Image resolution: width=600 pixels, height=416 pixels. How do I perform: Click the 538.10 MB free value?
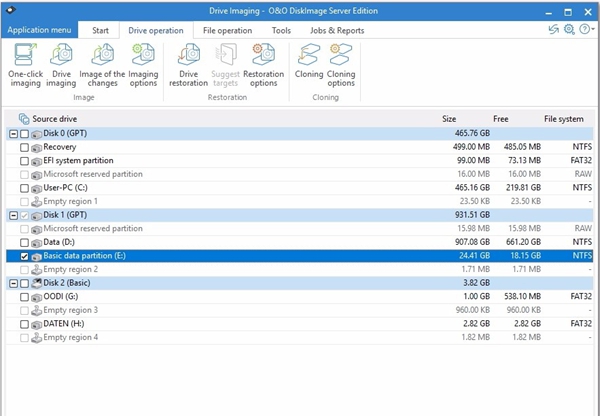(523, 297)
